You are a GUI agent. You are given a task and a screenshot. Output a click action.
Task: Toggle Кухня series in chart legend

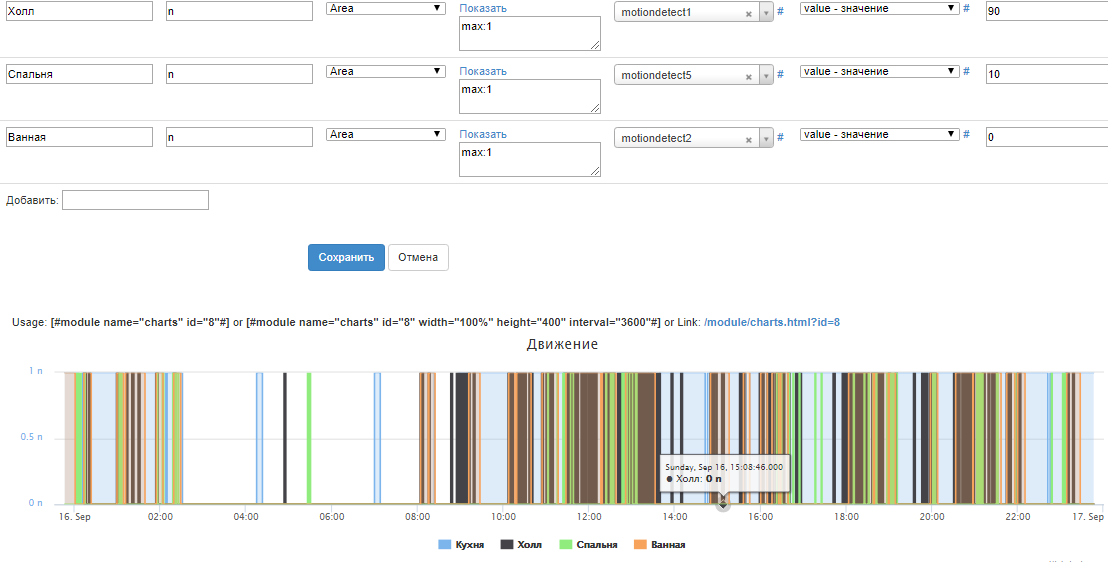point(462,545)
